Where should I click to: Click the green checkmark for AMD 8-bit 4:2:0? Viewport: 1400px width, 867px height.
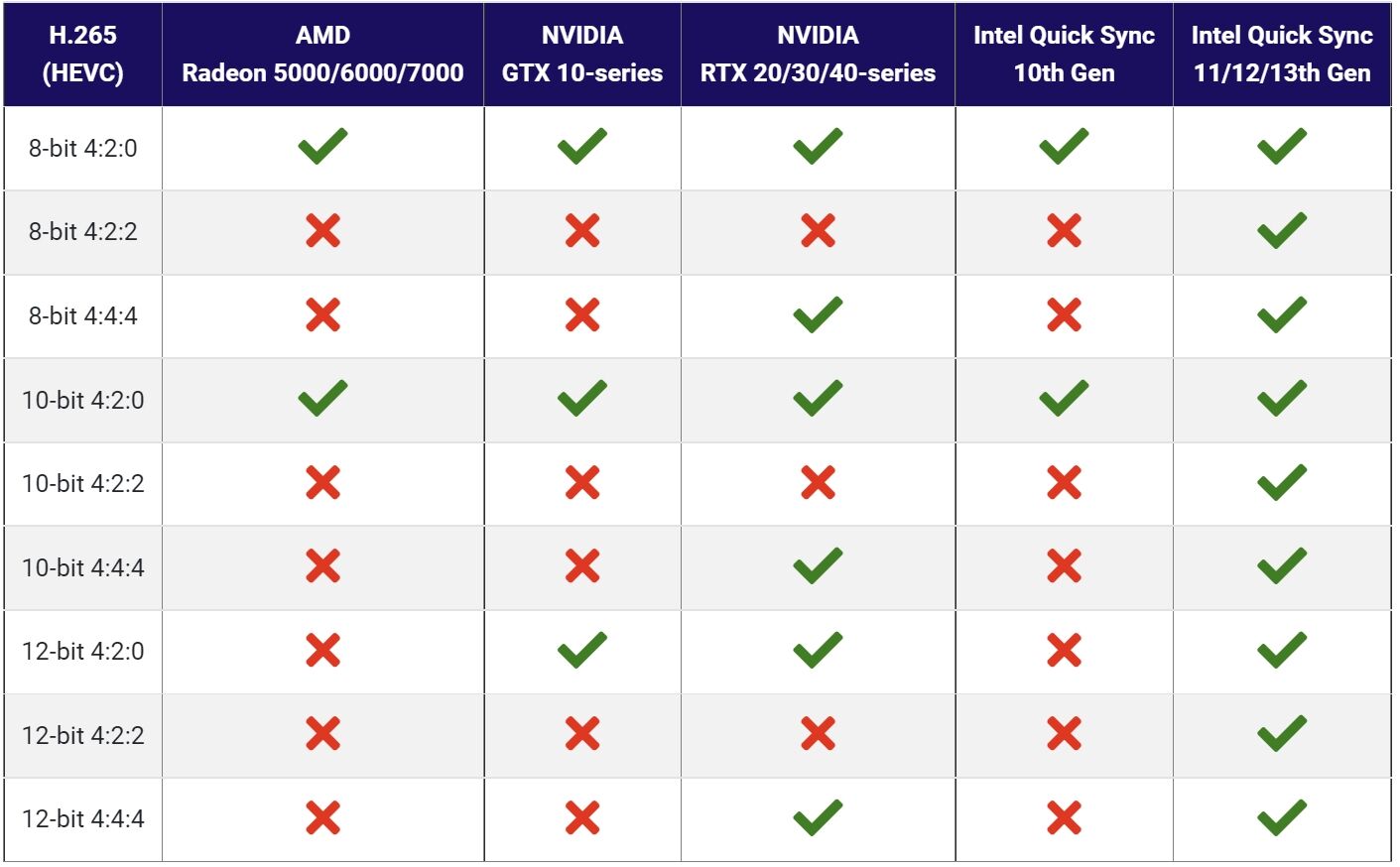[322, 147]
